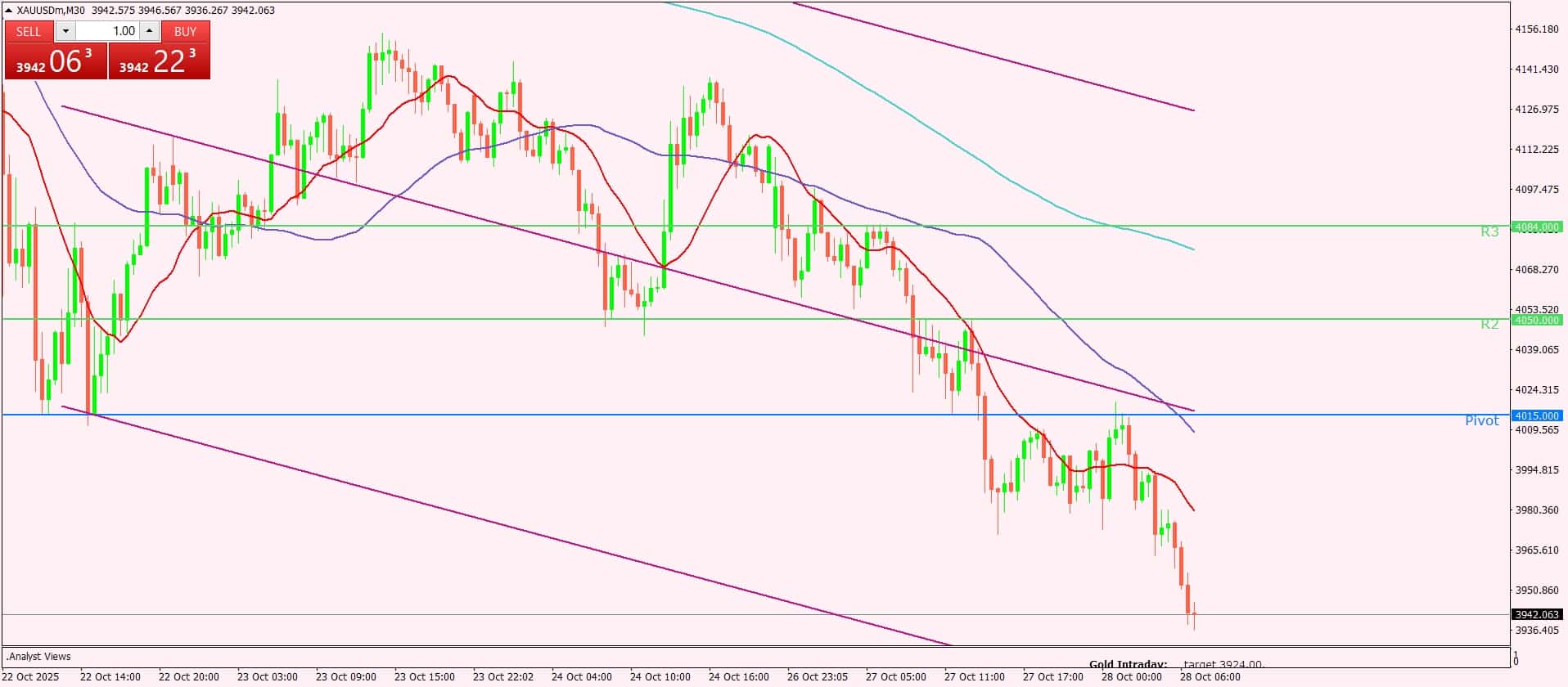Click the 22 Oct 2025 date label
1568x687 pixels.
(x=31, y=677)
